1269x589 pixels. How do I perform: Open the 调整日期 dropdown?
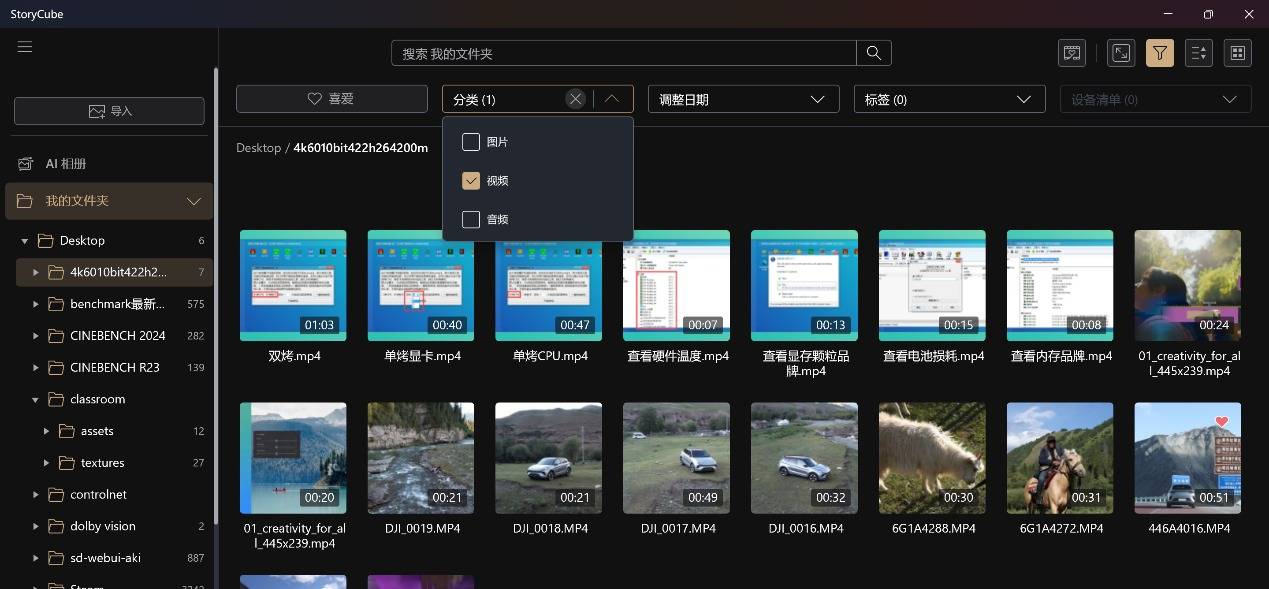coord(743,99)
